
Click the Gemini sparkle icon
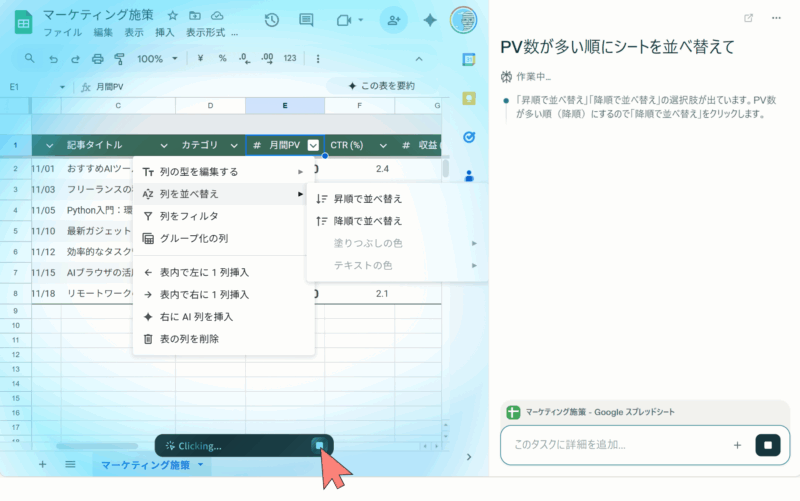[x=430, y=20]
